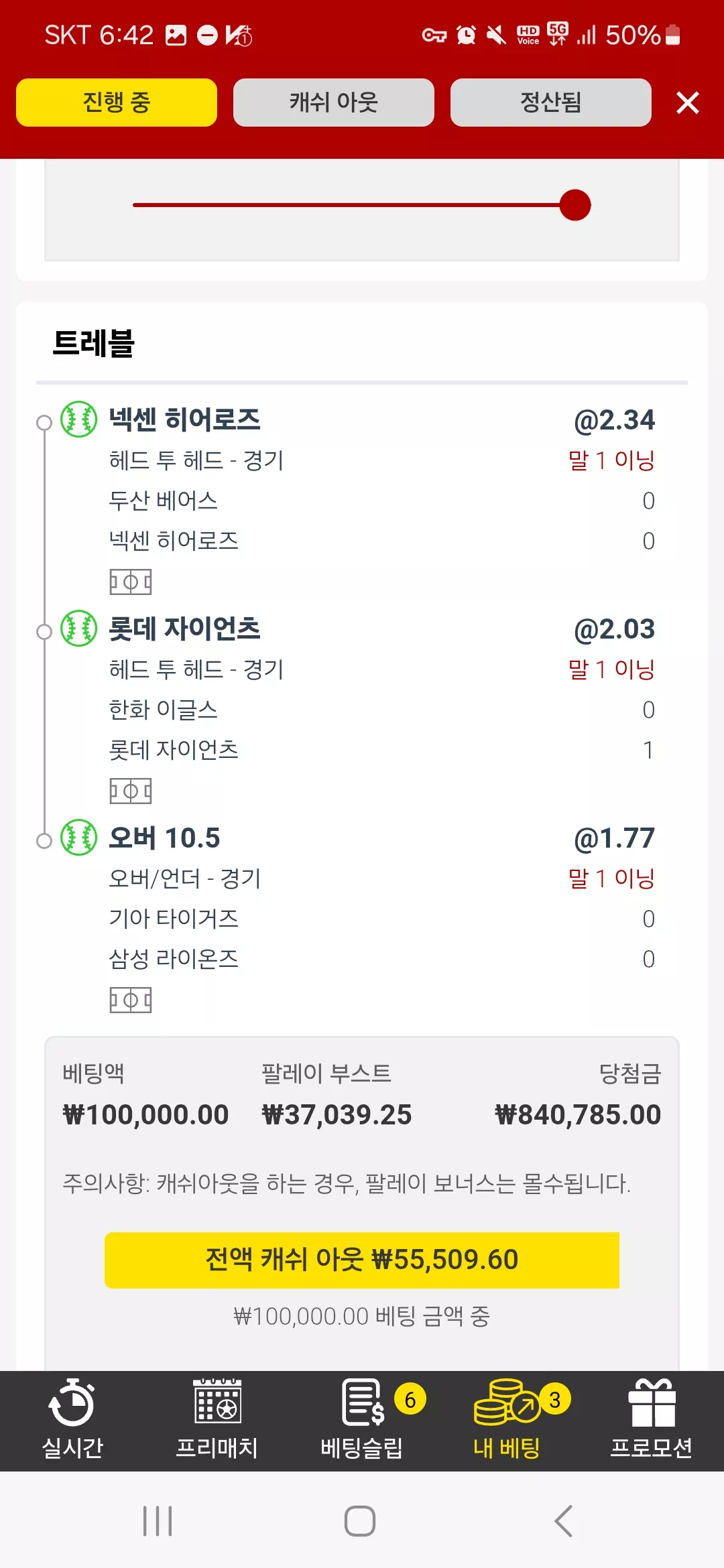Close the My Bets panel with X
This screenshot has height=1568, width=724.
tap(688, 103)
